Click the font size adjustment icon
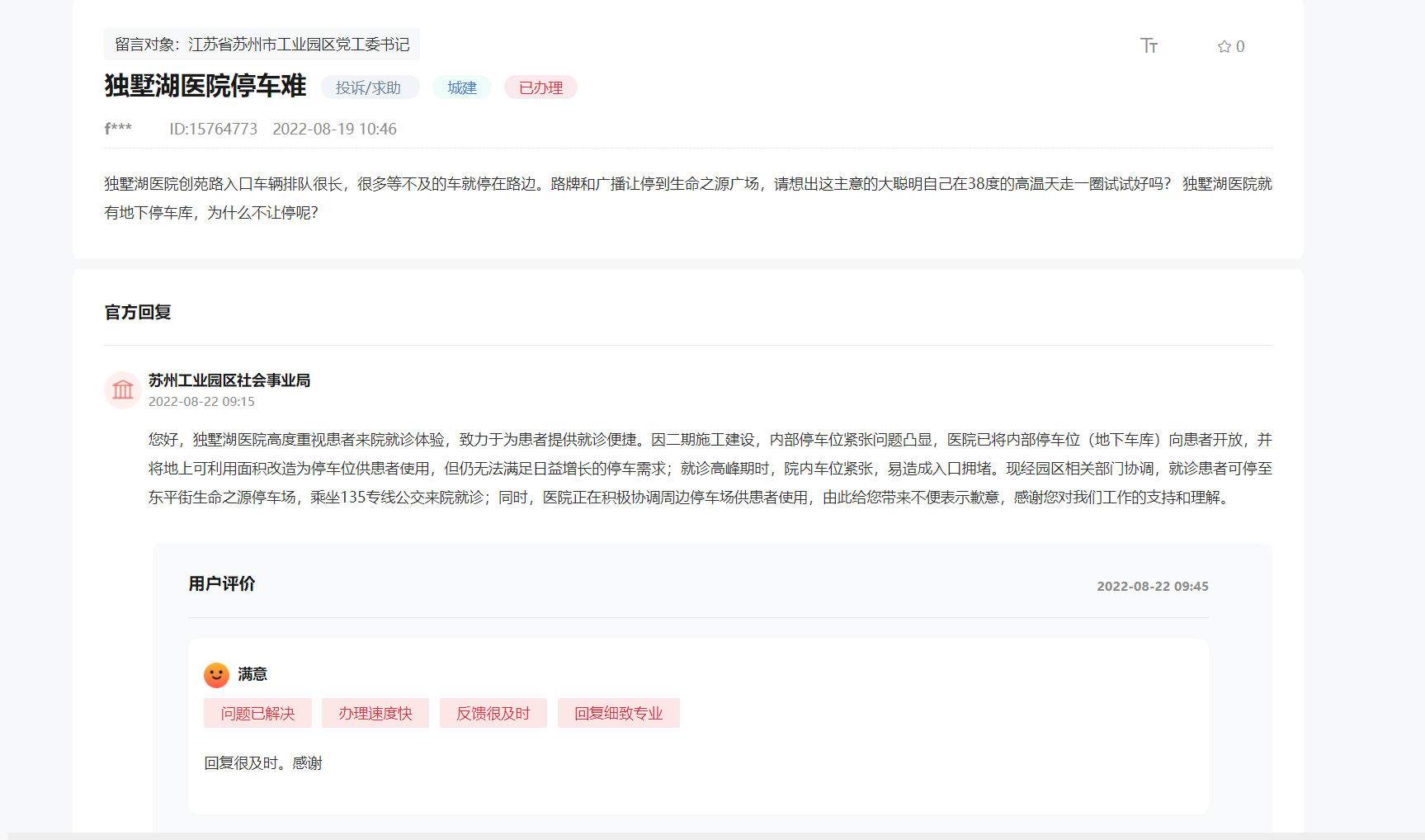 (1149, 46)
